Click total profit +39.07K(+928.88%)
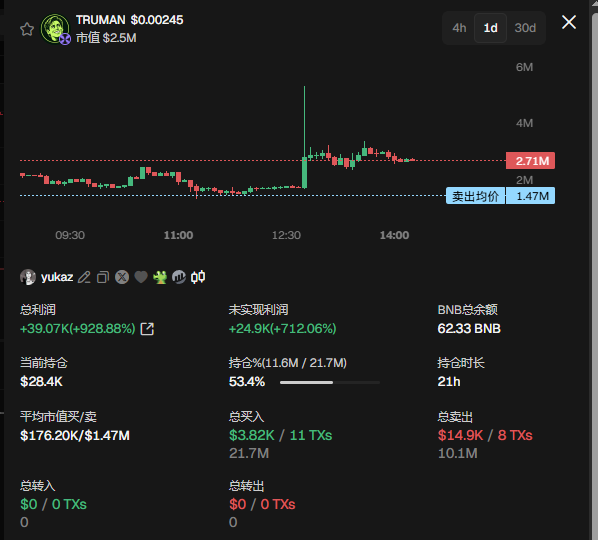This screenshot has width=598, height=540. [77, 329]
